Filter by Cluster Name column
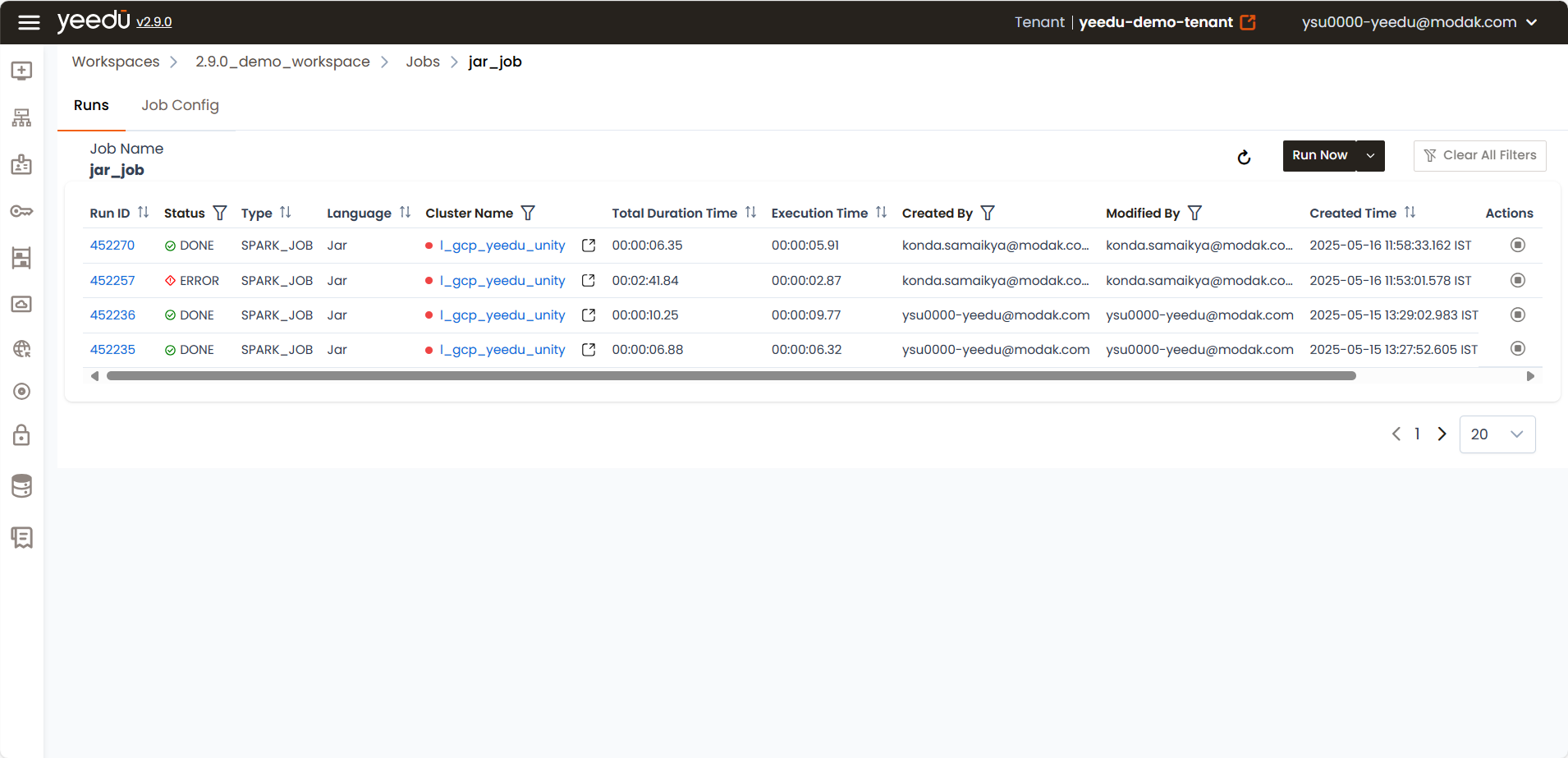The height and width of the screenshot is (758, 1568). [528, 213]
